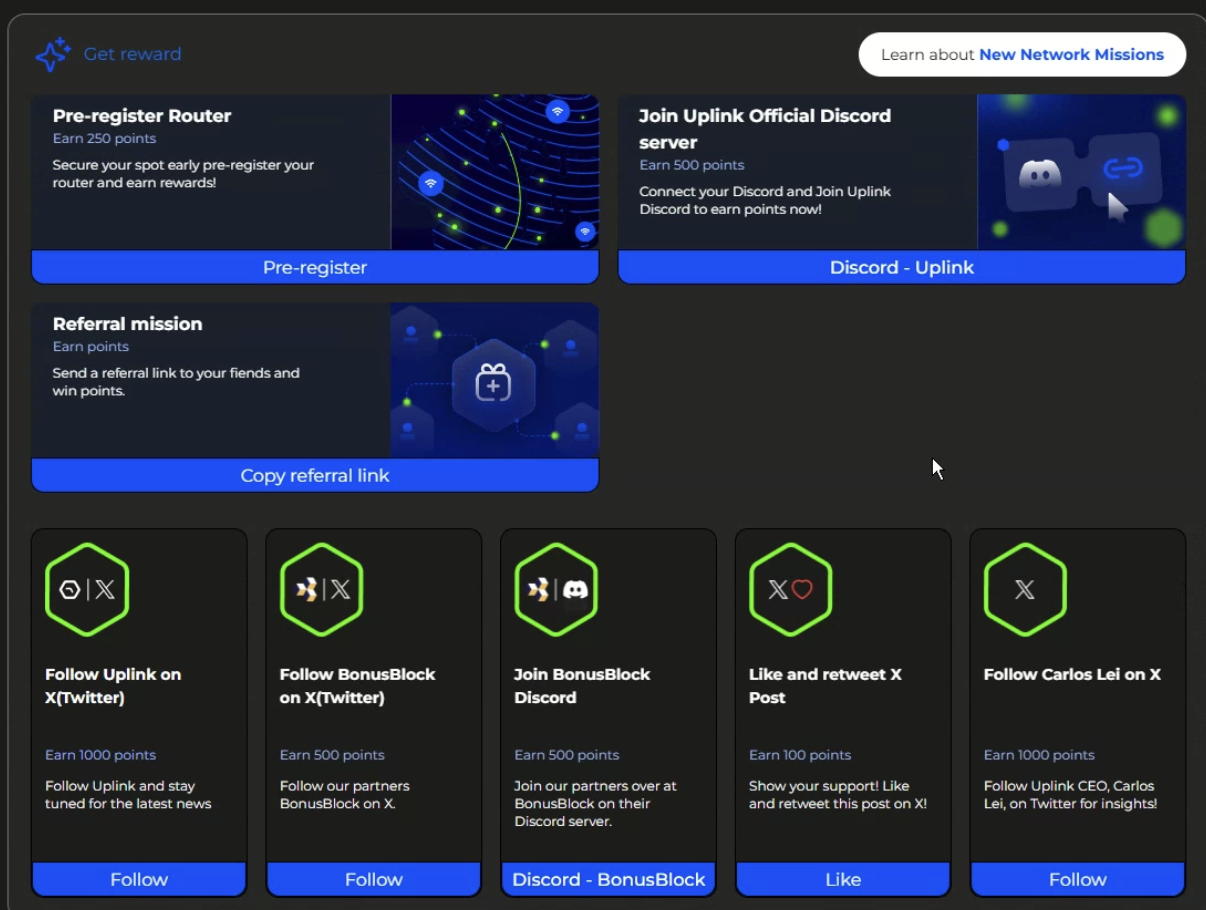Click Earn 100 points text
Viewport: 1206px width, 910px height.
point(800,755)
